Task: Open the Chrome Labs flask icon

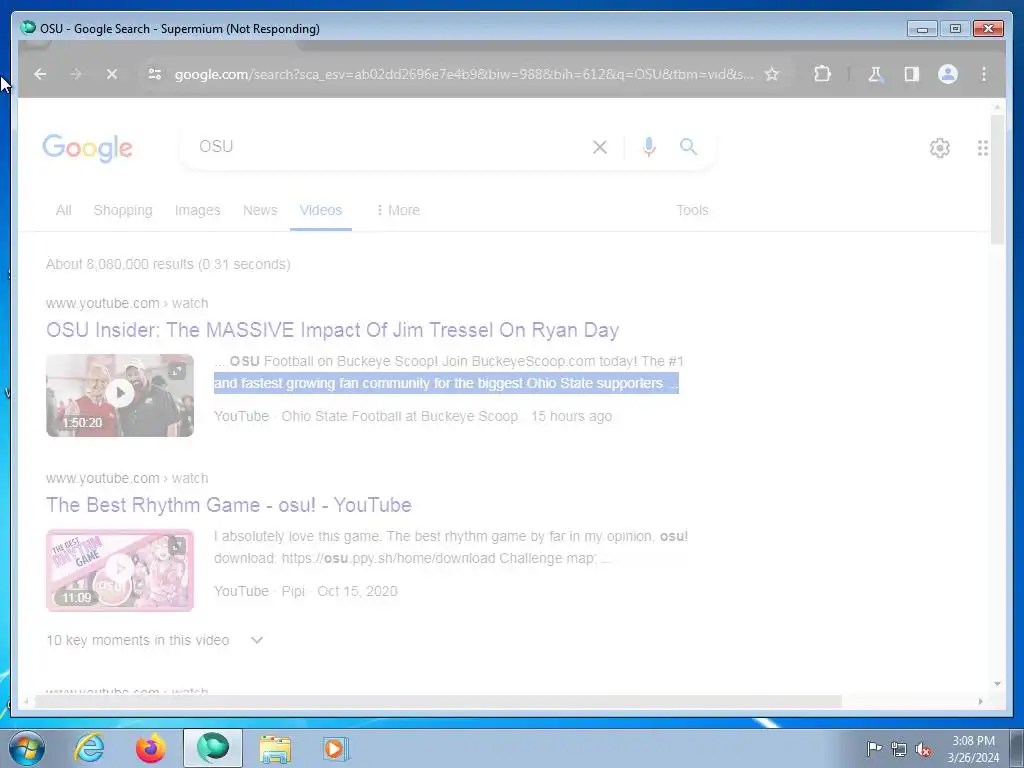Action: tap(875, 74)
